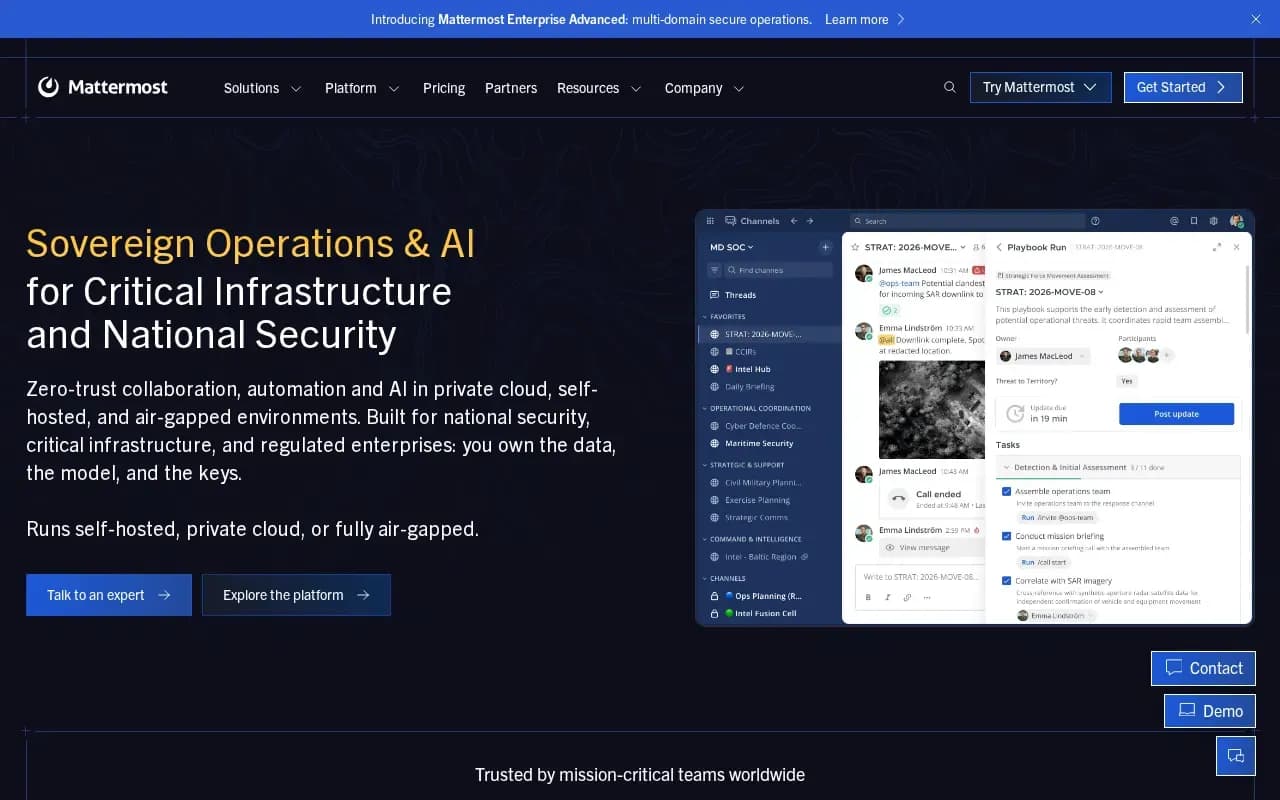Click the channel filter icon beside Find channels
Screen dimensions: 1280x800
[x=714, y=270]
